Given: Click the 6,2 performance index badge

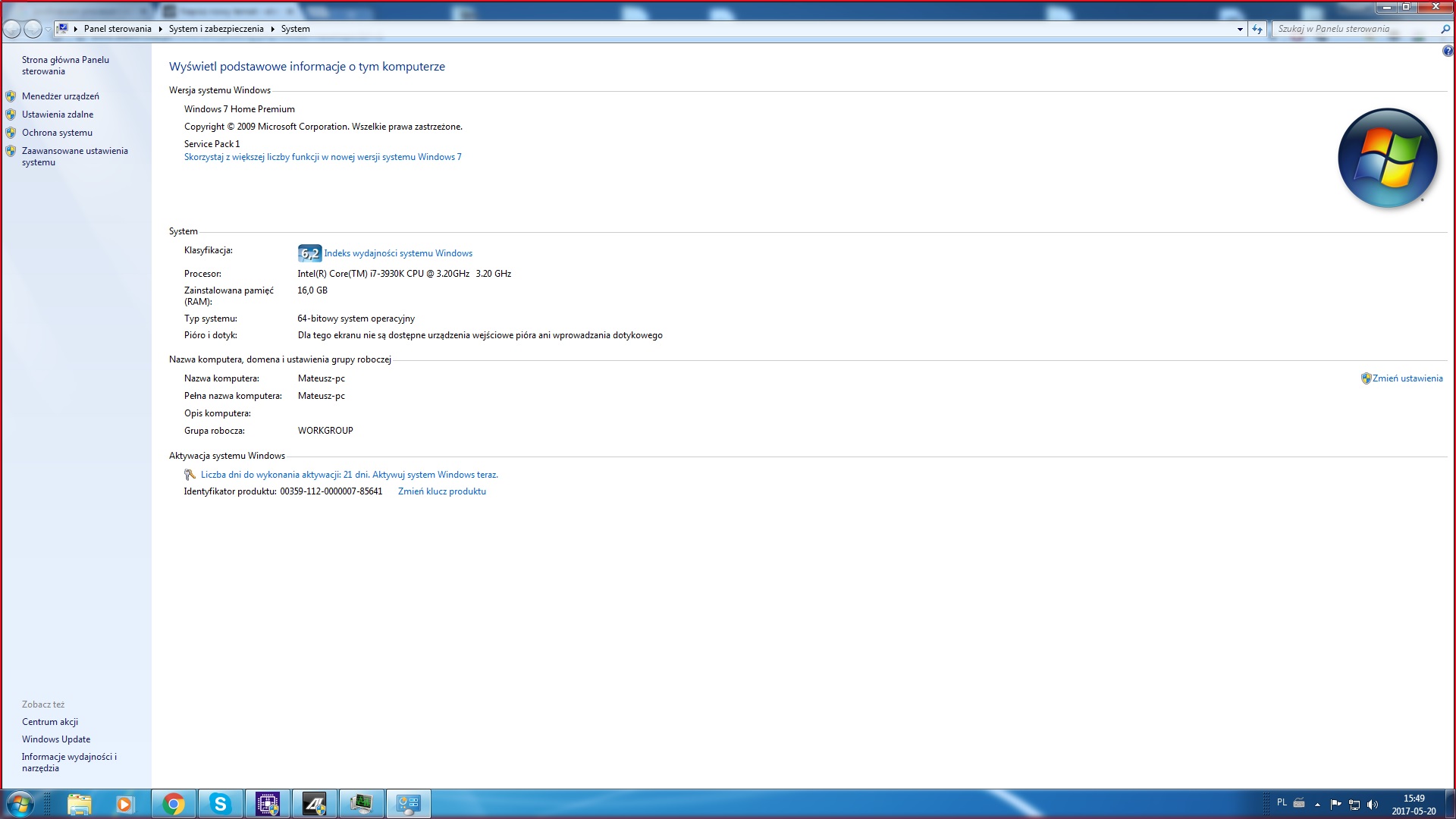Looking at the screenshot, I should 309,253.
